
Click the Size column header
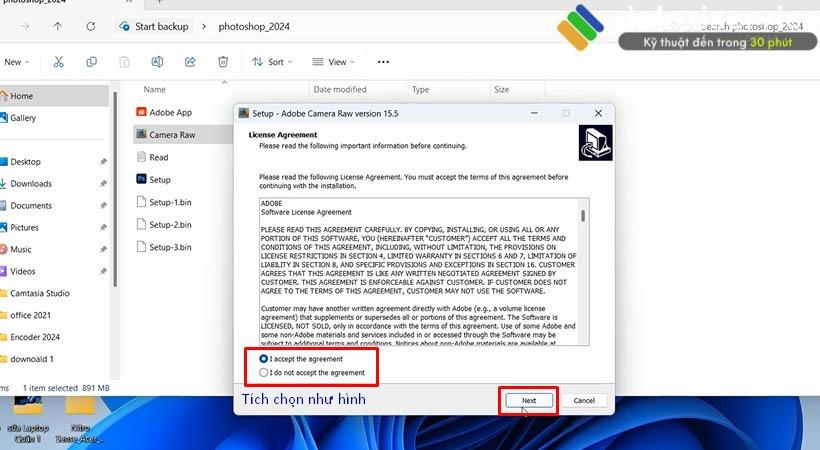(502, 89)
